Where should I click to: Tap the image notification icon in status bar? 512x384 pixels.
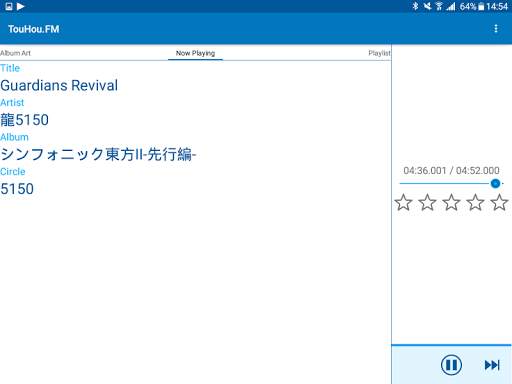coord(9,6)
